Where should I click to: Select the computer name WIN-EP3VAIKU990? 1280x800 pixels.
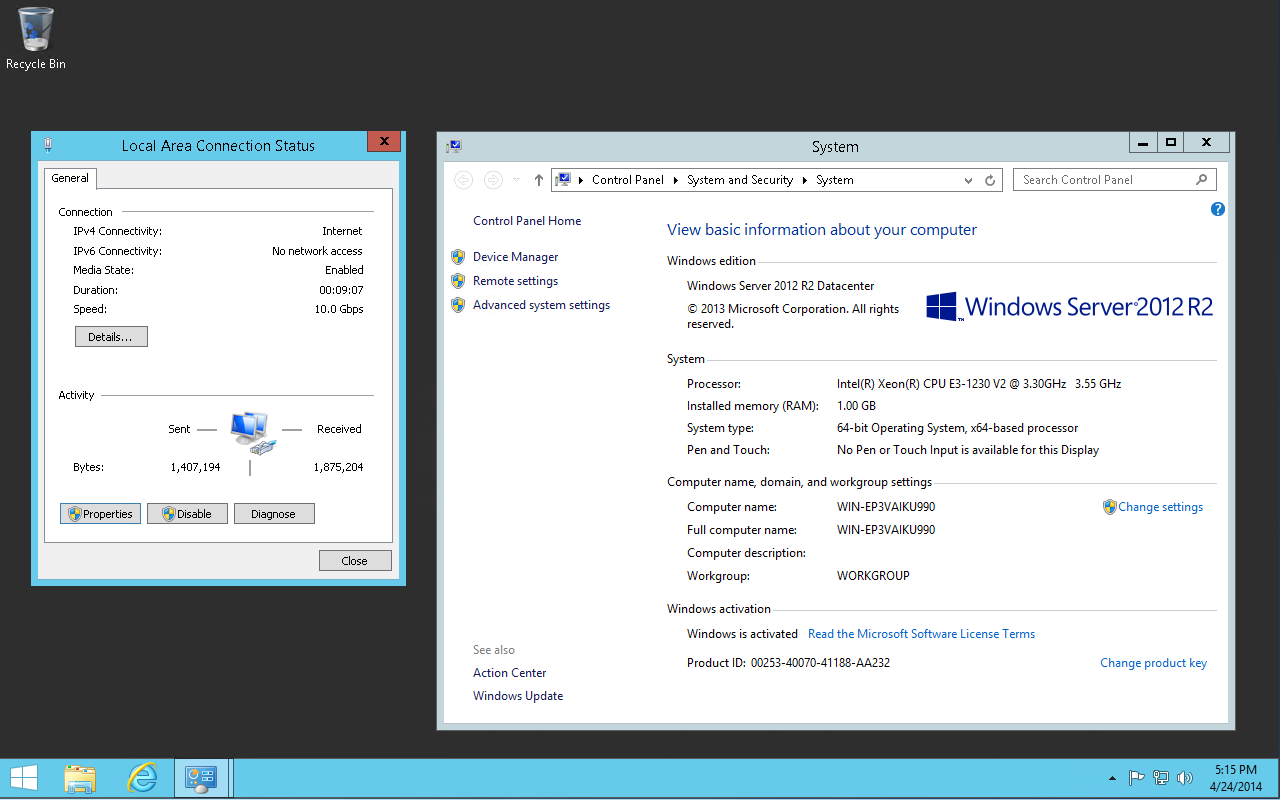(886, 507)
